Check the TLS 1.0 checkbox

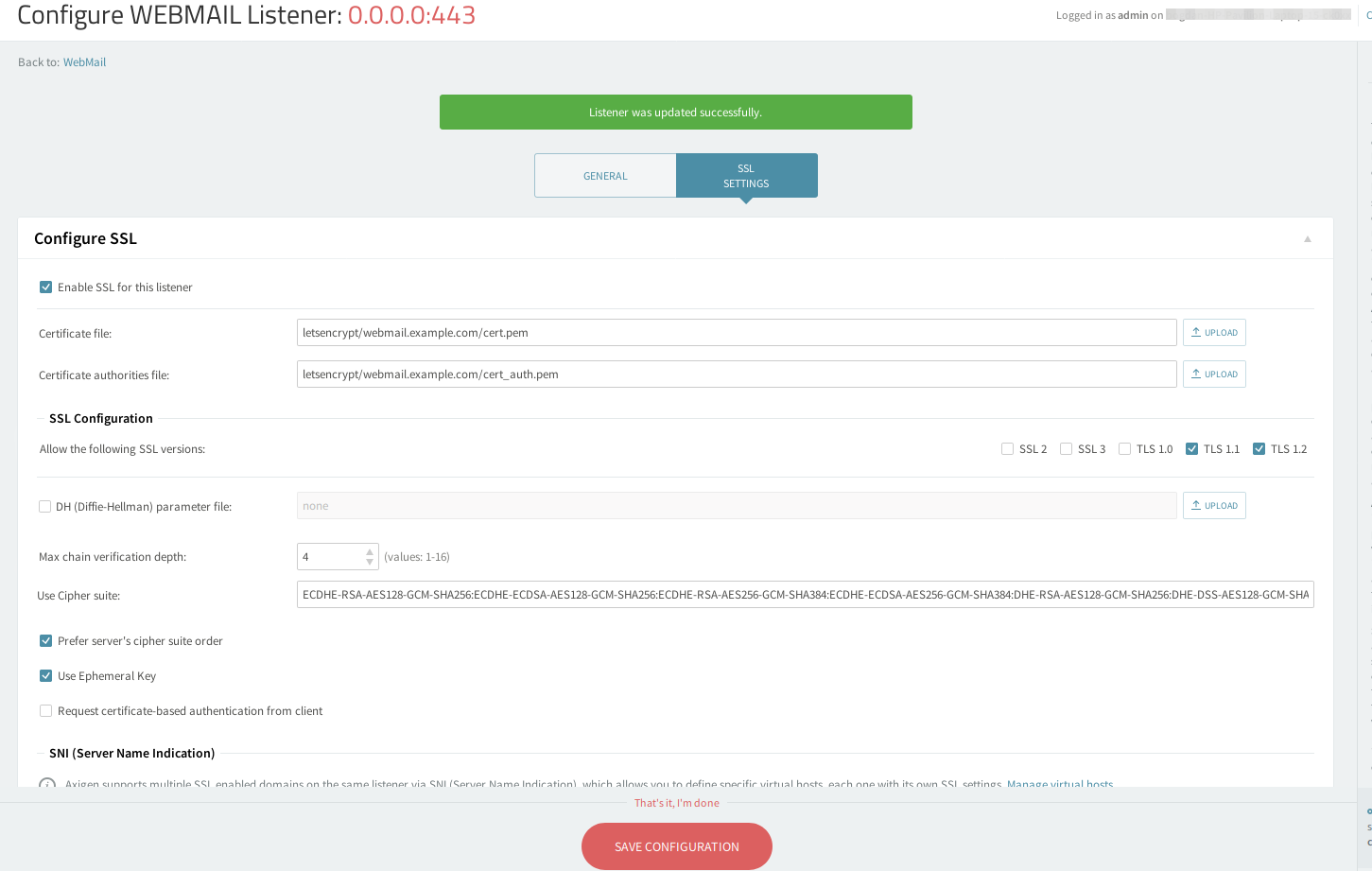(x=1124, y=449)
